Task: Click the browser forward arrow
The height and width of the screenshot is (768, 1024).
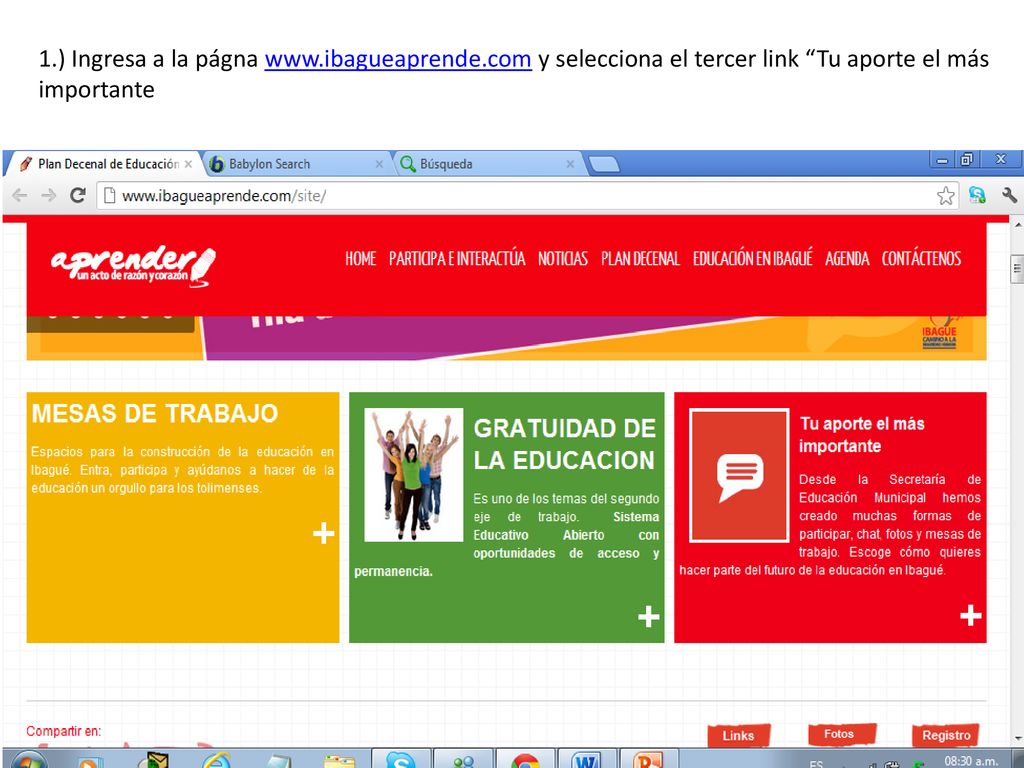Action: click(x=48, y=195)
